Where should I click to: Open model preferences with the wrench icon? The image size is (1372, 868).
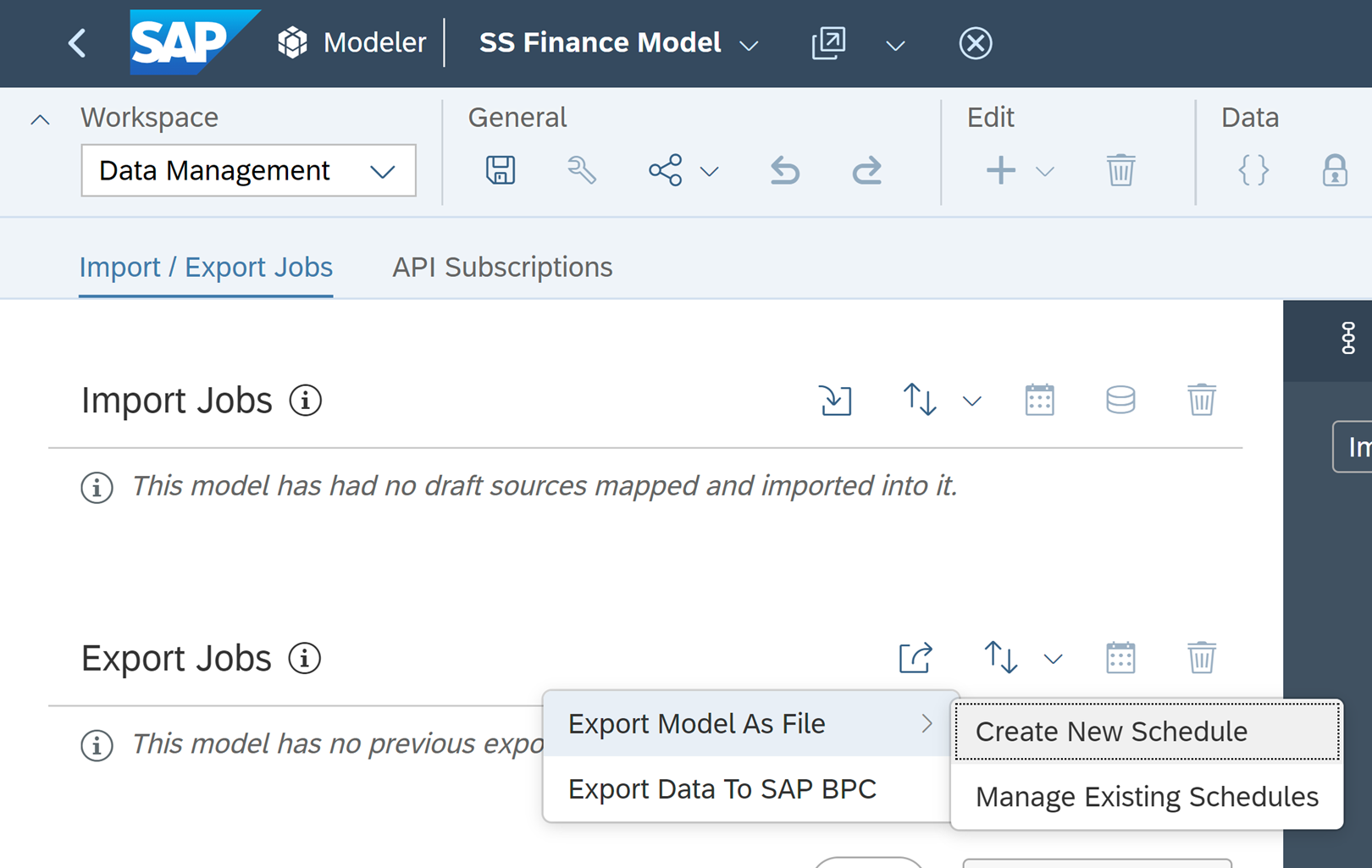583,170
